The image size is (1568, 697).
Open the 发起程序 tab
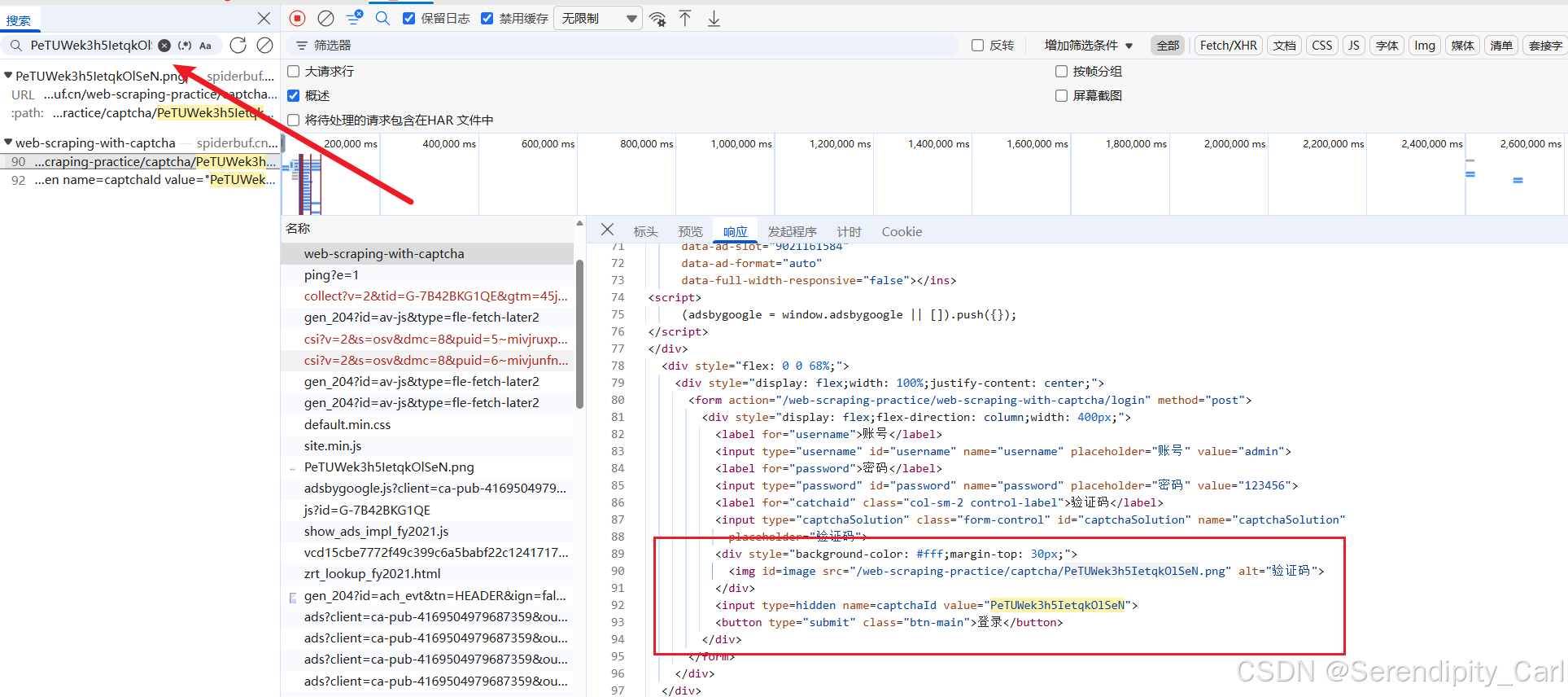[x=792, y=231]
